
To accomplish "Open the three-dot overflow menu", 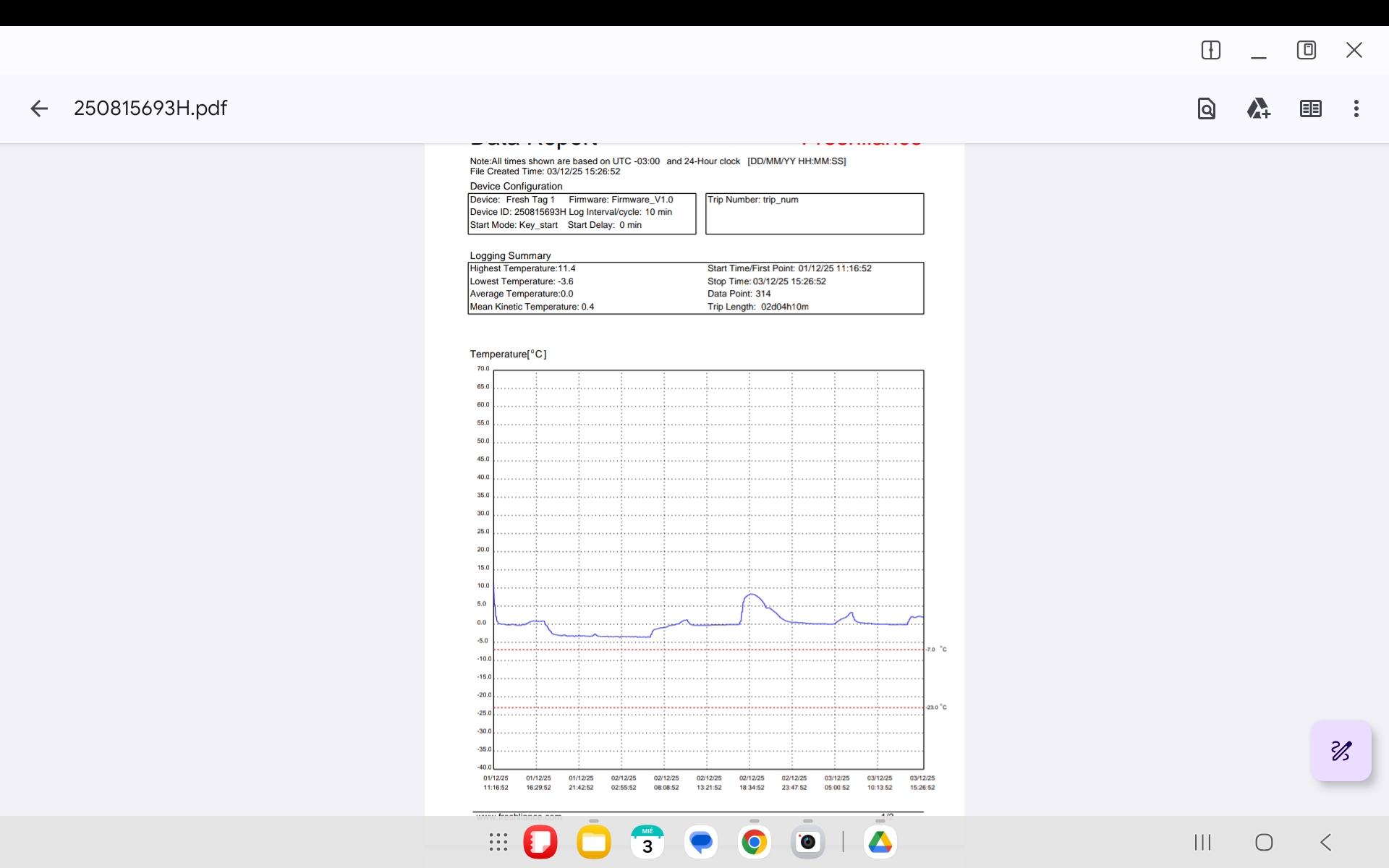I will [x=1356, y=109].
